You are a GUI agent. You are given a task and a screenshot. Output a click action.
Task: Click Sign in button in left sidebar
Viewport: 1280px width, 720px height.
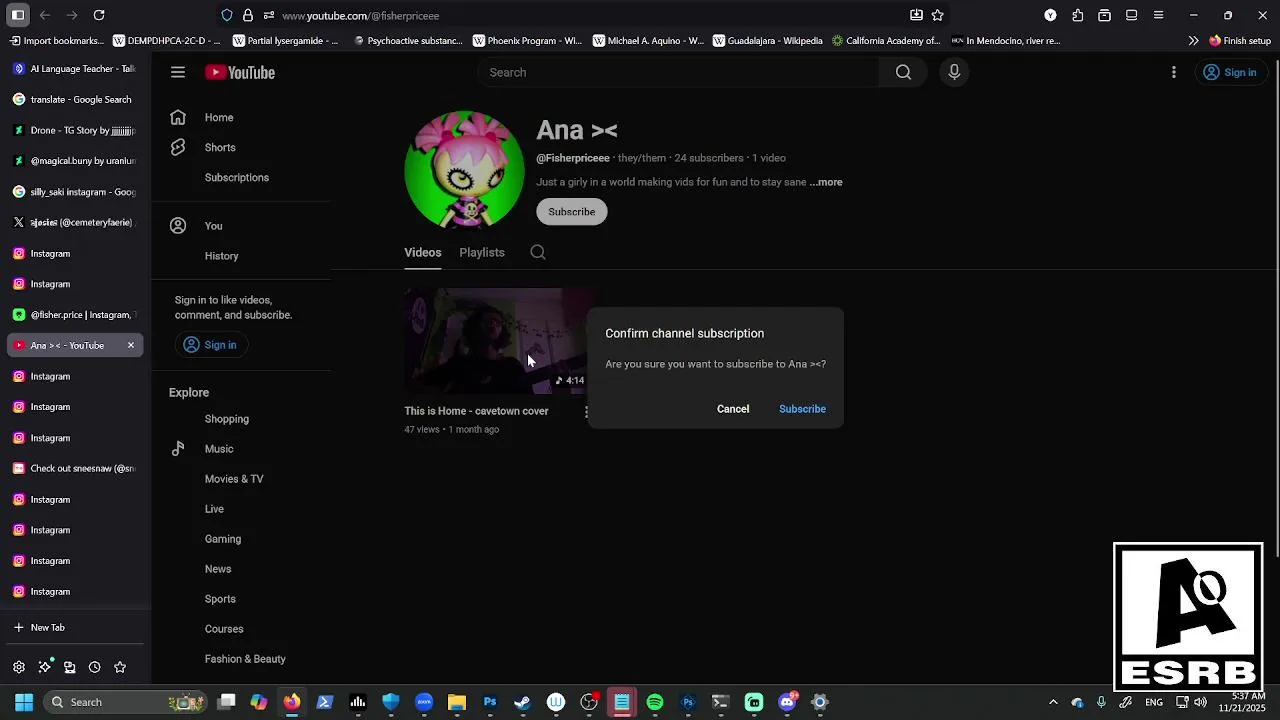click(x=210, y=345)
